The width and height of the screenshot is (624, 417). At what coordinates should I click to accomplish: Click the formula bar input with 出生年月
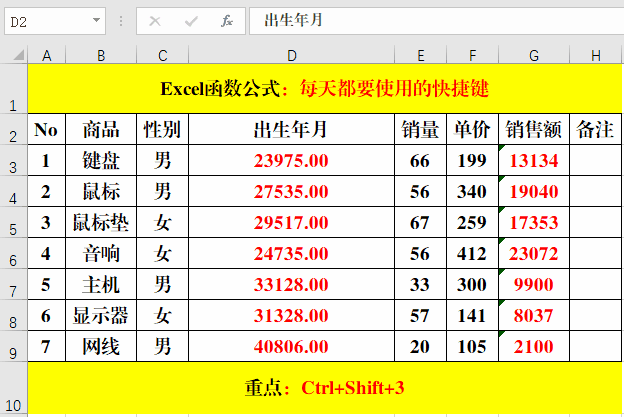point(430,20)
